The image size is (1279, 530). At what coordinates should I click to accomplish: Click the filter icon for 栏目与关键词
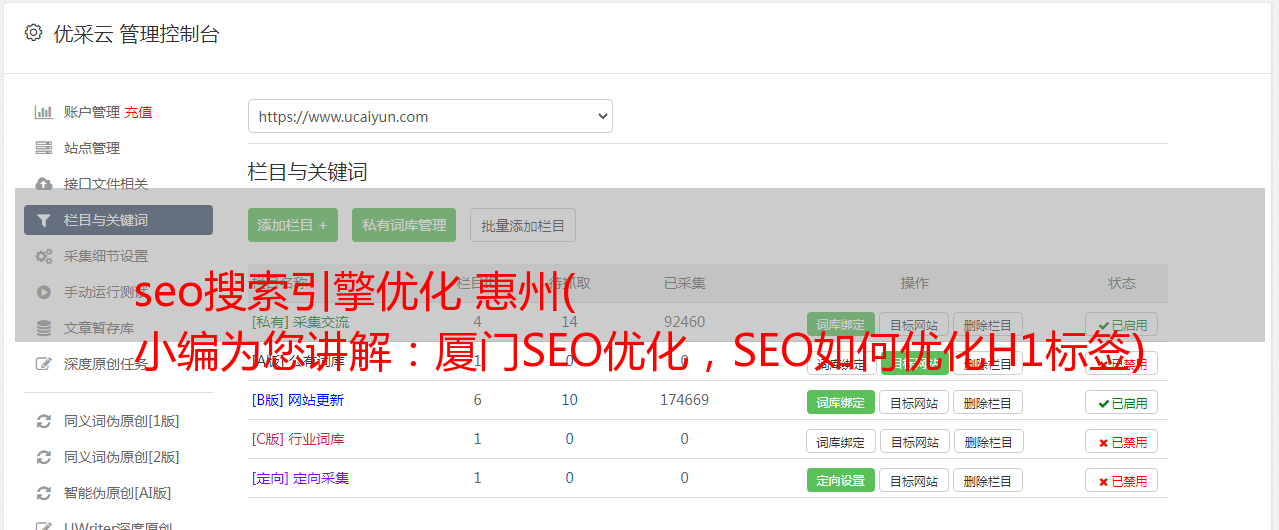coord(43,220)
